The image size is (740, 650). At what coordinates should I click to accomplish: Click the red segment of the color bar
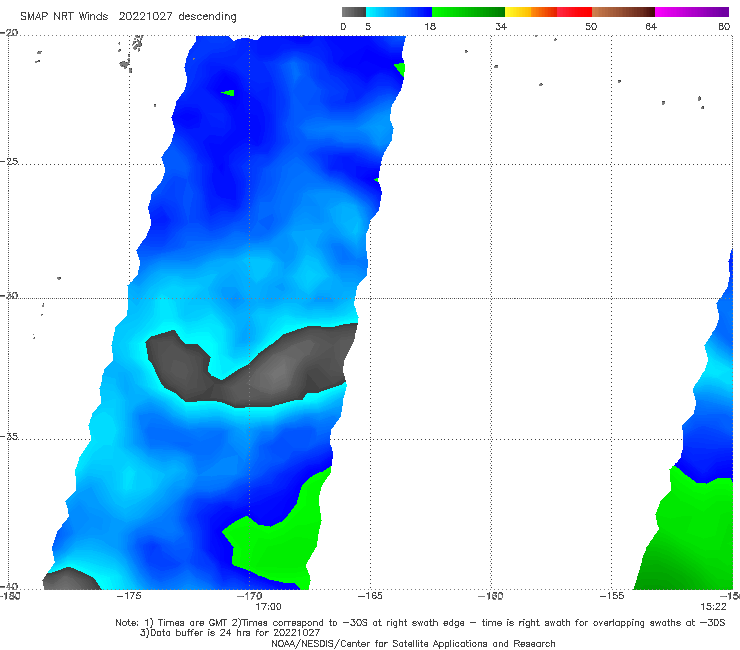coord(574,12)
